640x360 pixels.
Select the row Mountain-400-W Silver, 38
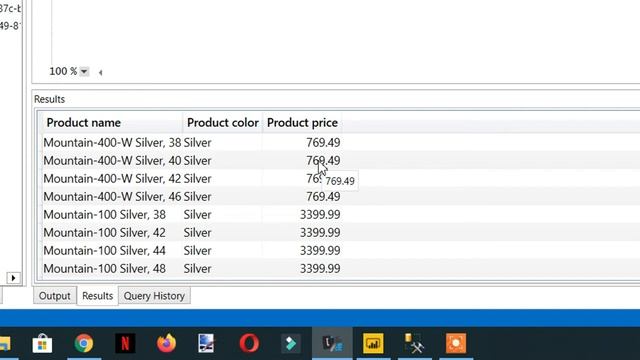click(192, 142)
